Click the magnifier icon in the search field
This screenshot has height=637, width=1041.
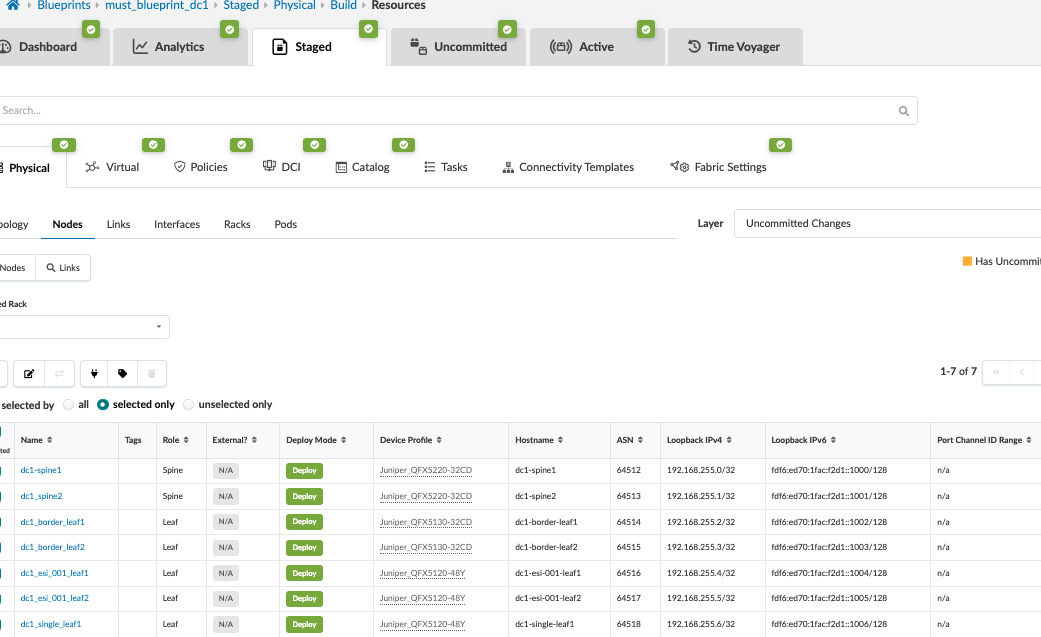[904, 111]
